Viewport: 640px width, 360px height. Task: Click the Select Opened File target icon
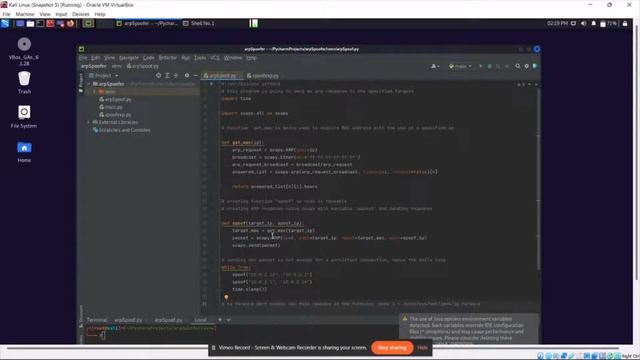(x=158, y=76)
